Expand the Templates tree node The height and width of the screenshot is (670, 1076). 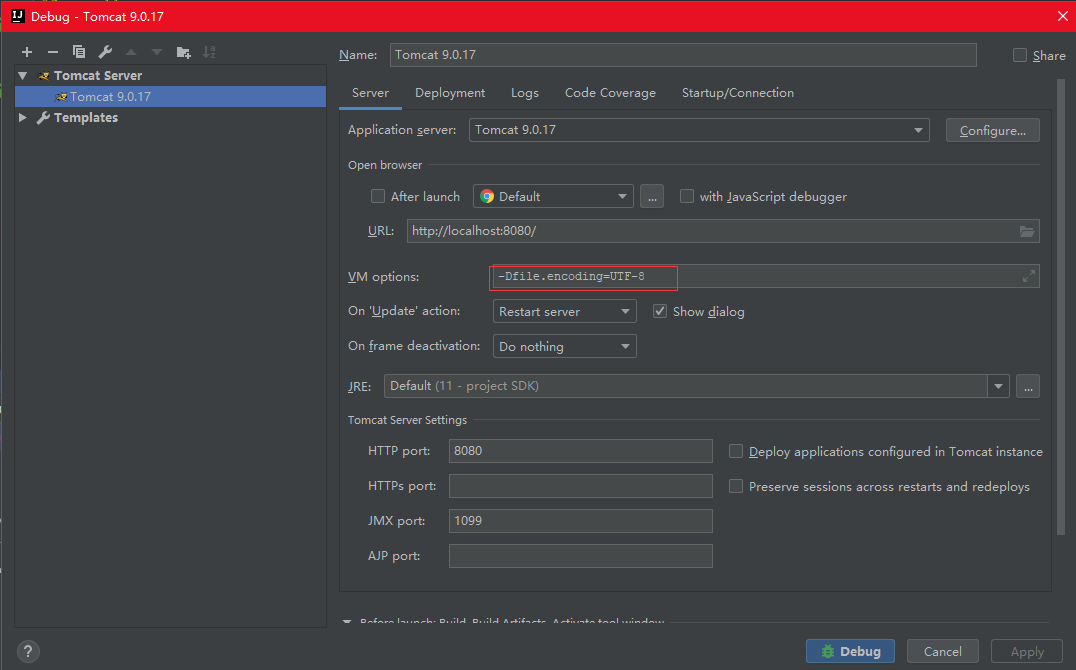(23, 117)
